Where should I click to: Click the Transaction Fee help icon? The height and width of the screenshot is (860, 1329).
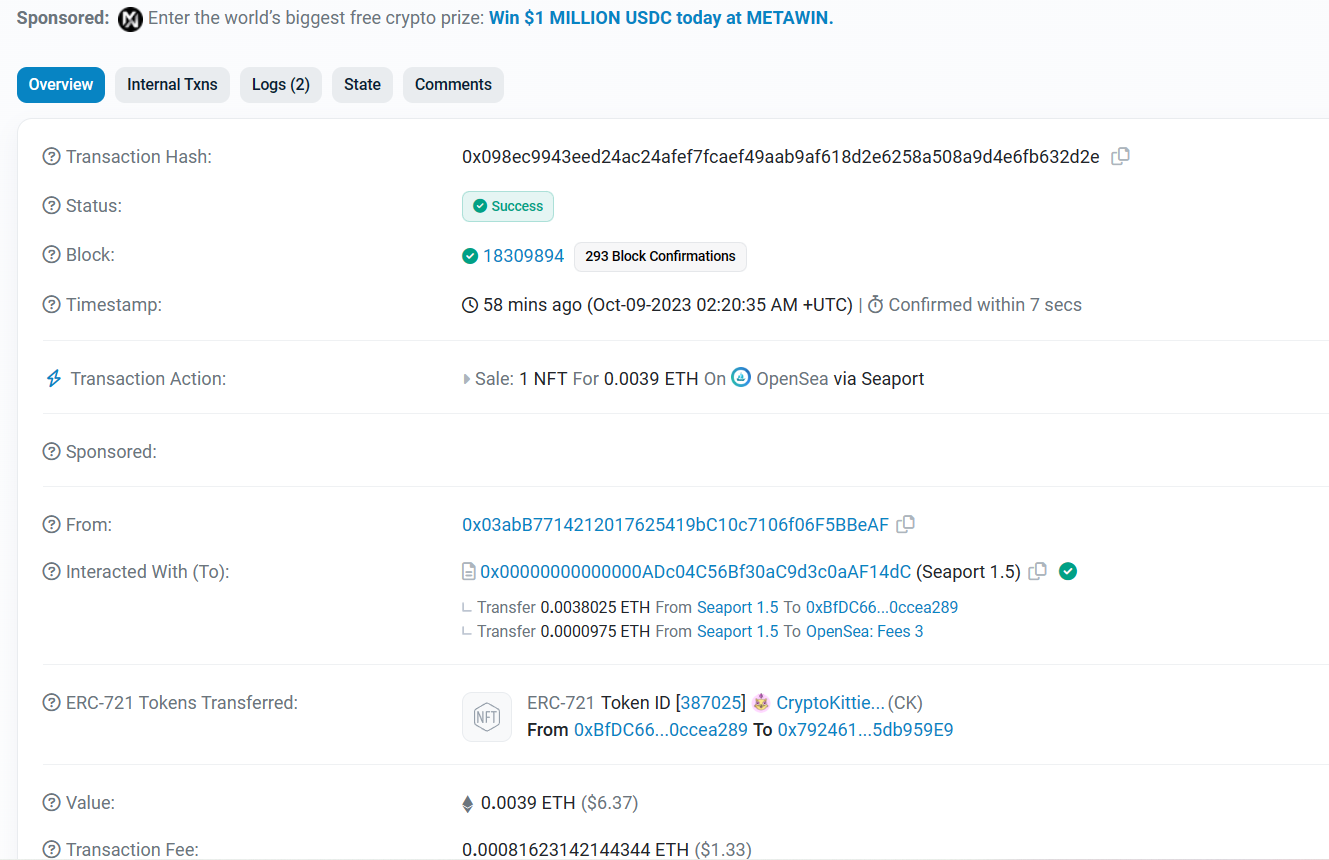51,850
